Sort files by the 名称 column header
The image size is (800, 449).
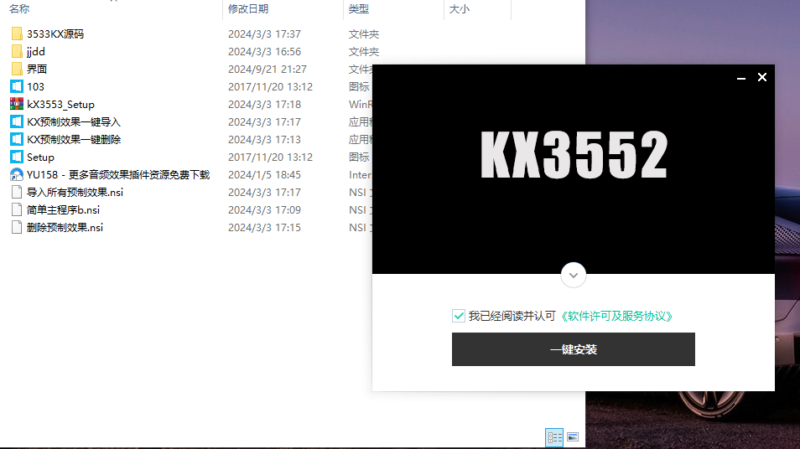[20, 9]
